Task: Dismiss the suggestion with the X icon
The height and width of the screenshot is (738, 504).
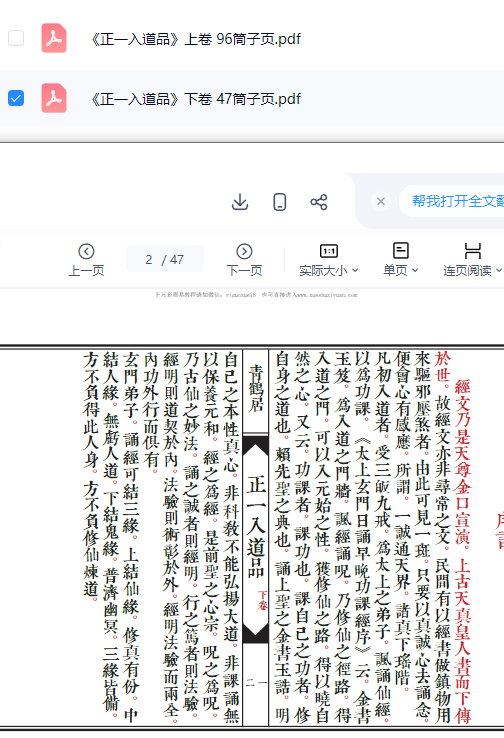Action: [x=381, y=201]
